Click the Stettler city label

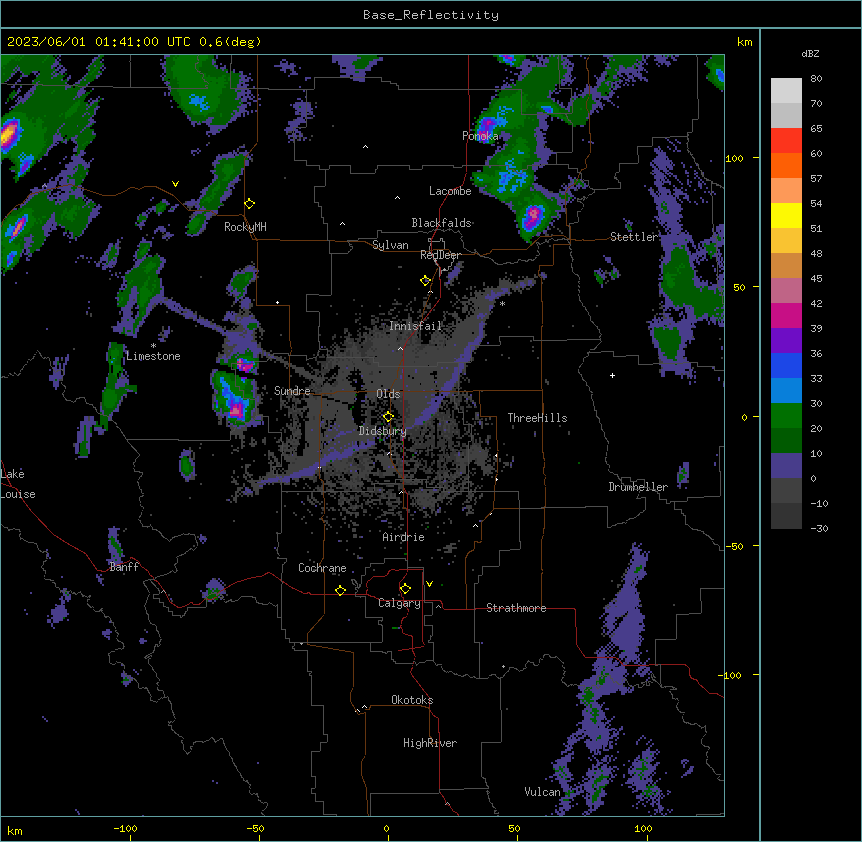click(634, 237)
